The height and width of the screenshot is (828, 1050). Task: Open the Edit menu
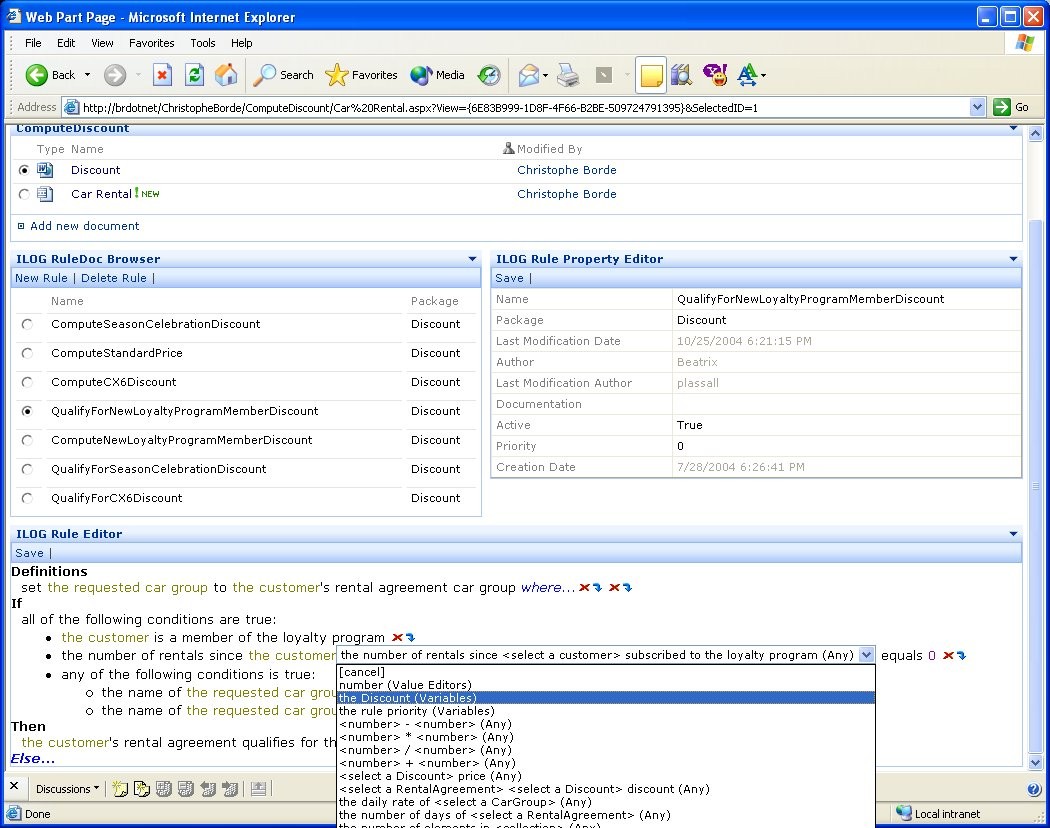click(66, 43)
